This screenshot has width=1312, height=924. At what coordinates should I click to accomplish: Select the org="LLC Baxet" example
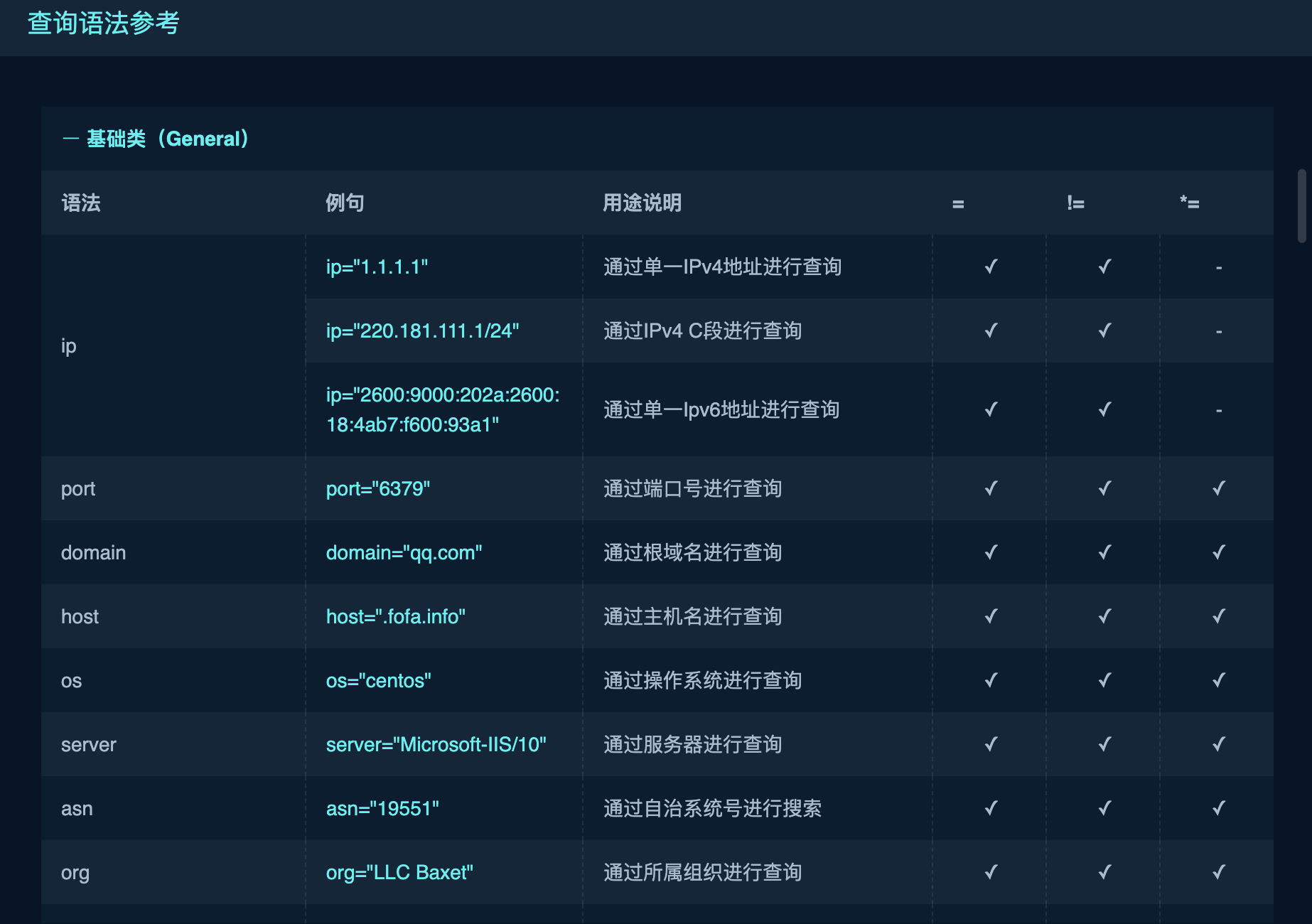399,873
